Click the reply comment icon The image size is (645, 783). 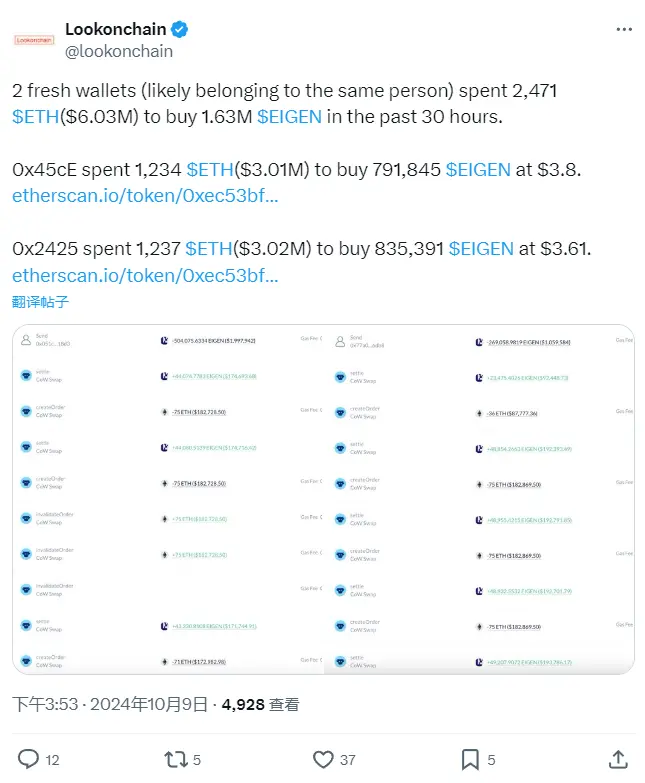(29, 758)
